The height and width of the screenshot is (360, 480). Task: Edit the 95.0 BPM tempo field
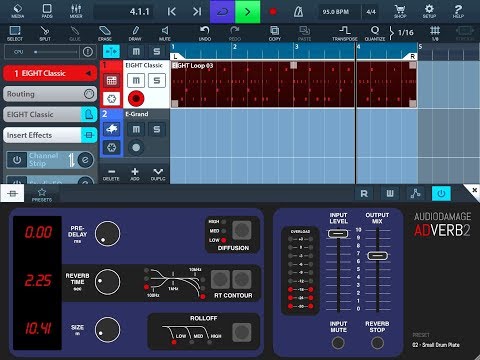pos(336,12)
